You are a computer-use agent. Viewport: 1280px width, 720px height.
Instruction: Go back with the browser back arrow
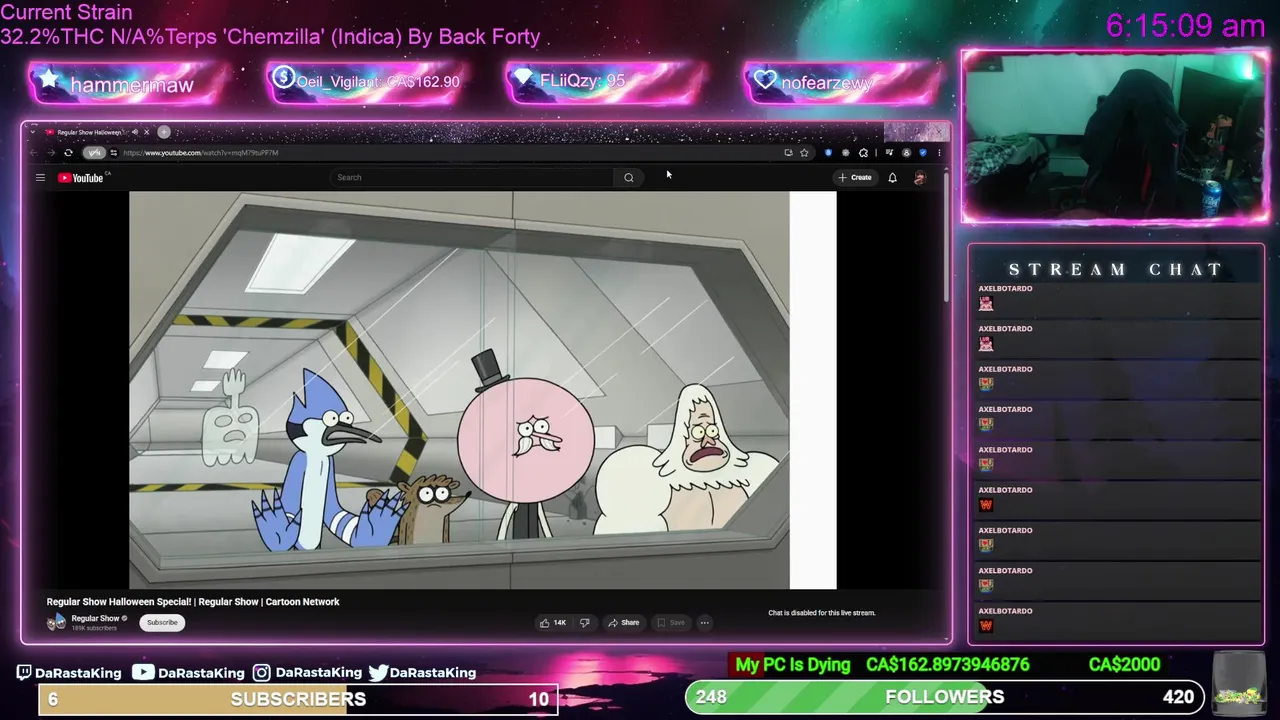coord(34,152)
